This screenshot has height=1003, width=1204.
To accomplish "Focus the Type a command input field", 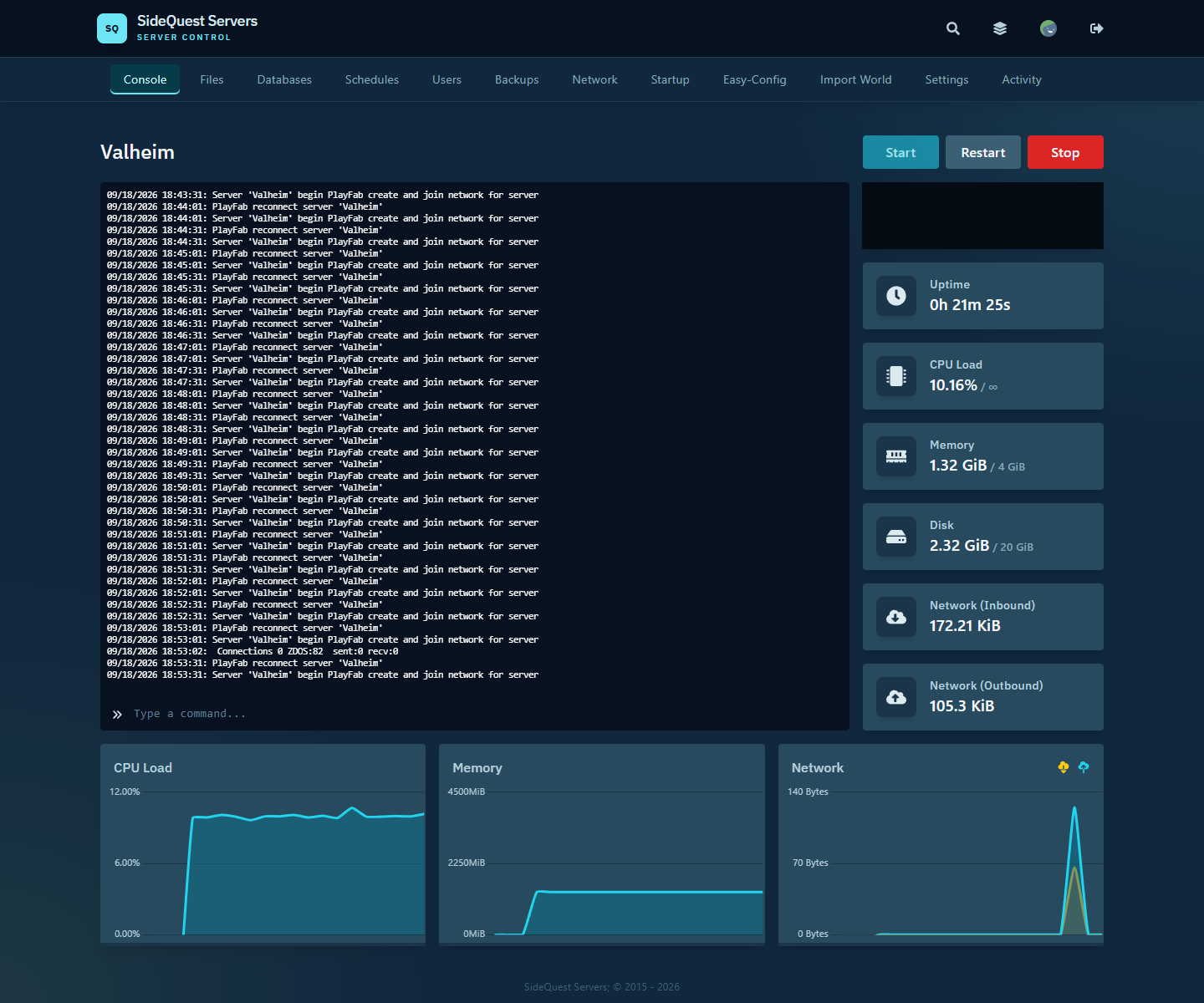I will coord(475,714).
